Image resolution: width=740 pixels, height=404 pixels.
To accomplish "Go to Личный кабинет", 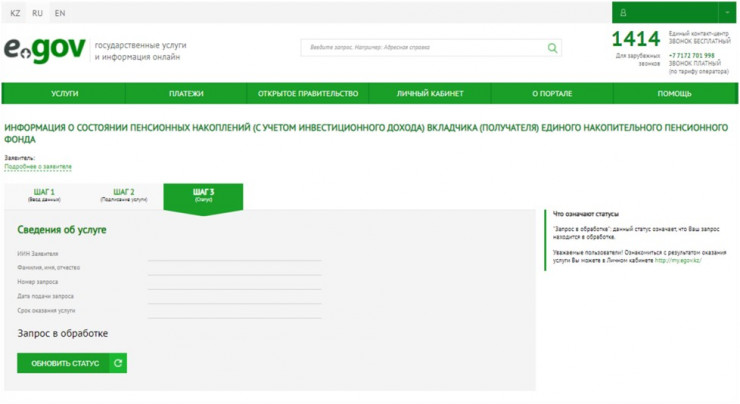I will point(430,94).
